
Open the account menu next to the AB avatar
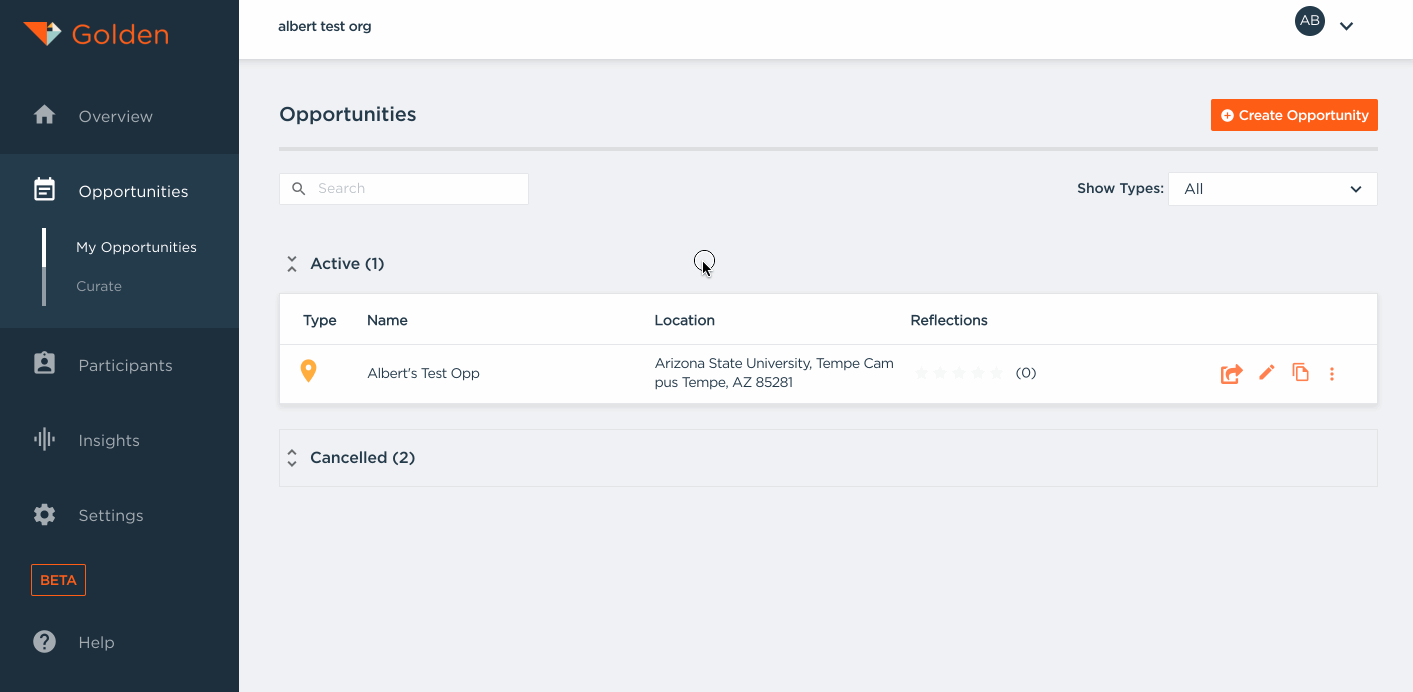1346,25
